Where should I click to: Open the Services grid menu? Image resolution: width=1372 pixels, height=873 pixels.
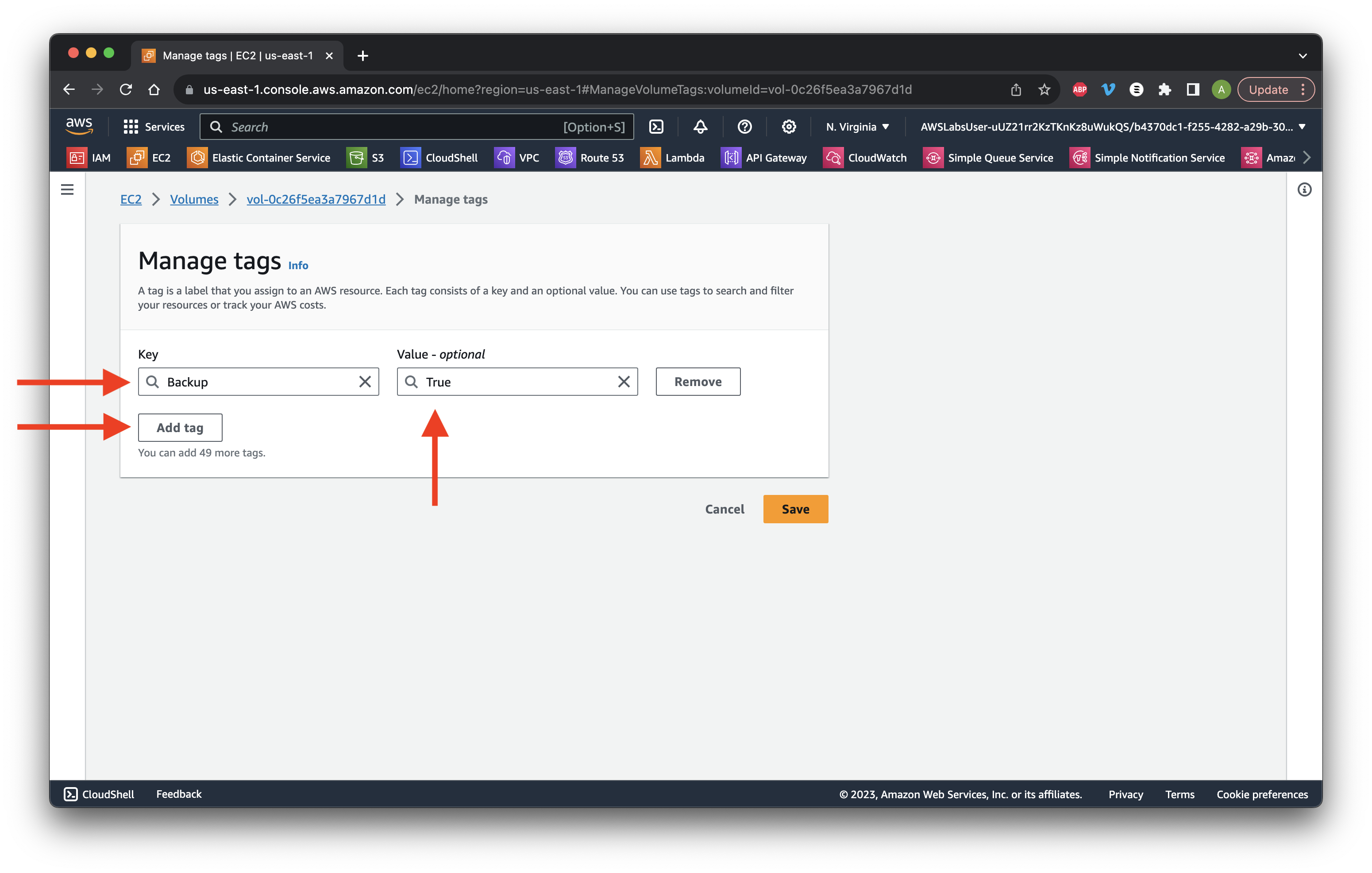(x=154, y=127)
